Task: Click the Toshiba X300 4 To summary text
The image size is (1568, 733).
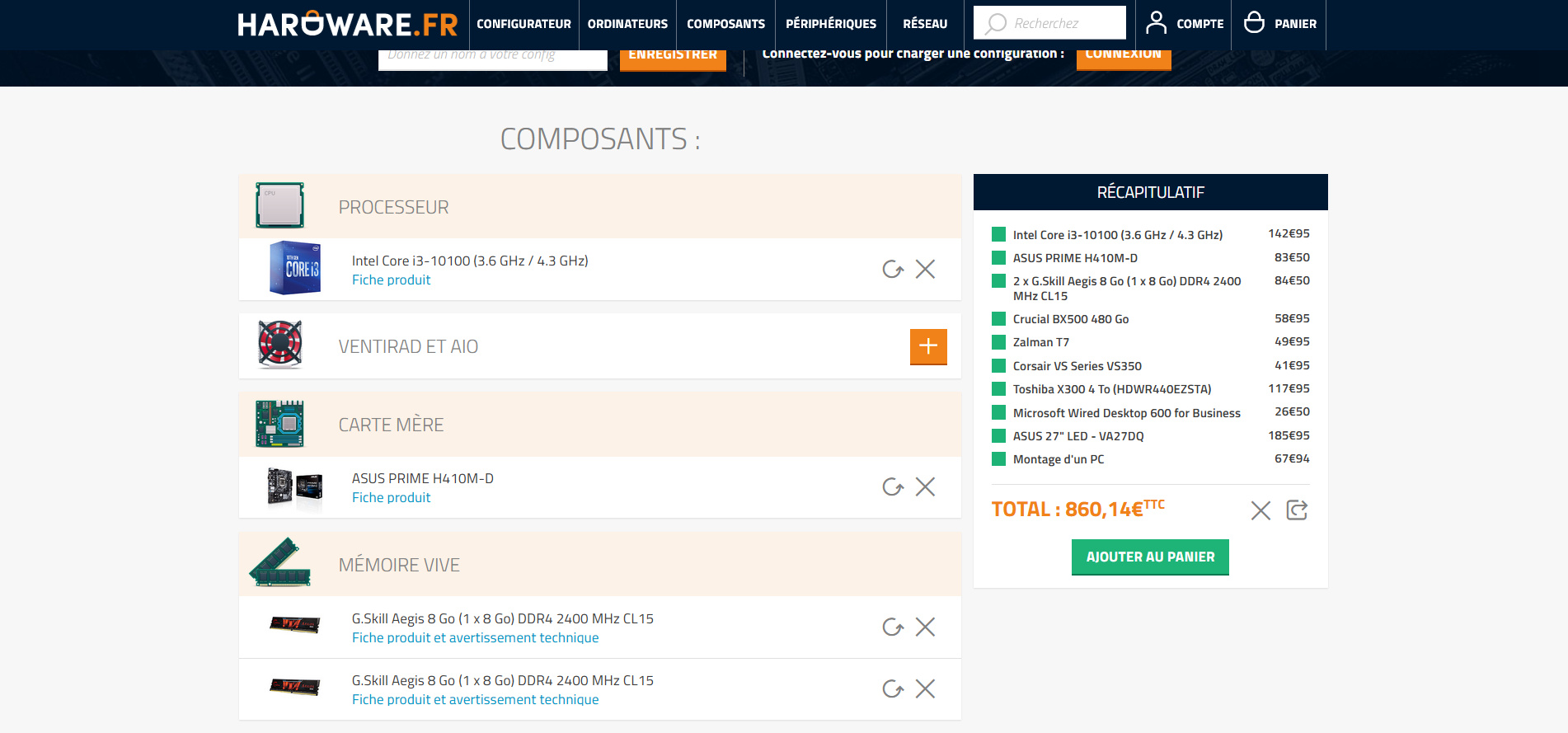Action: 1112,389
